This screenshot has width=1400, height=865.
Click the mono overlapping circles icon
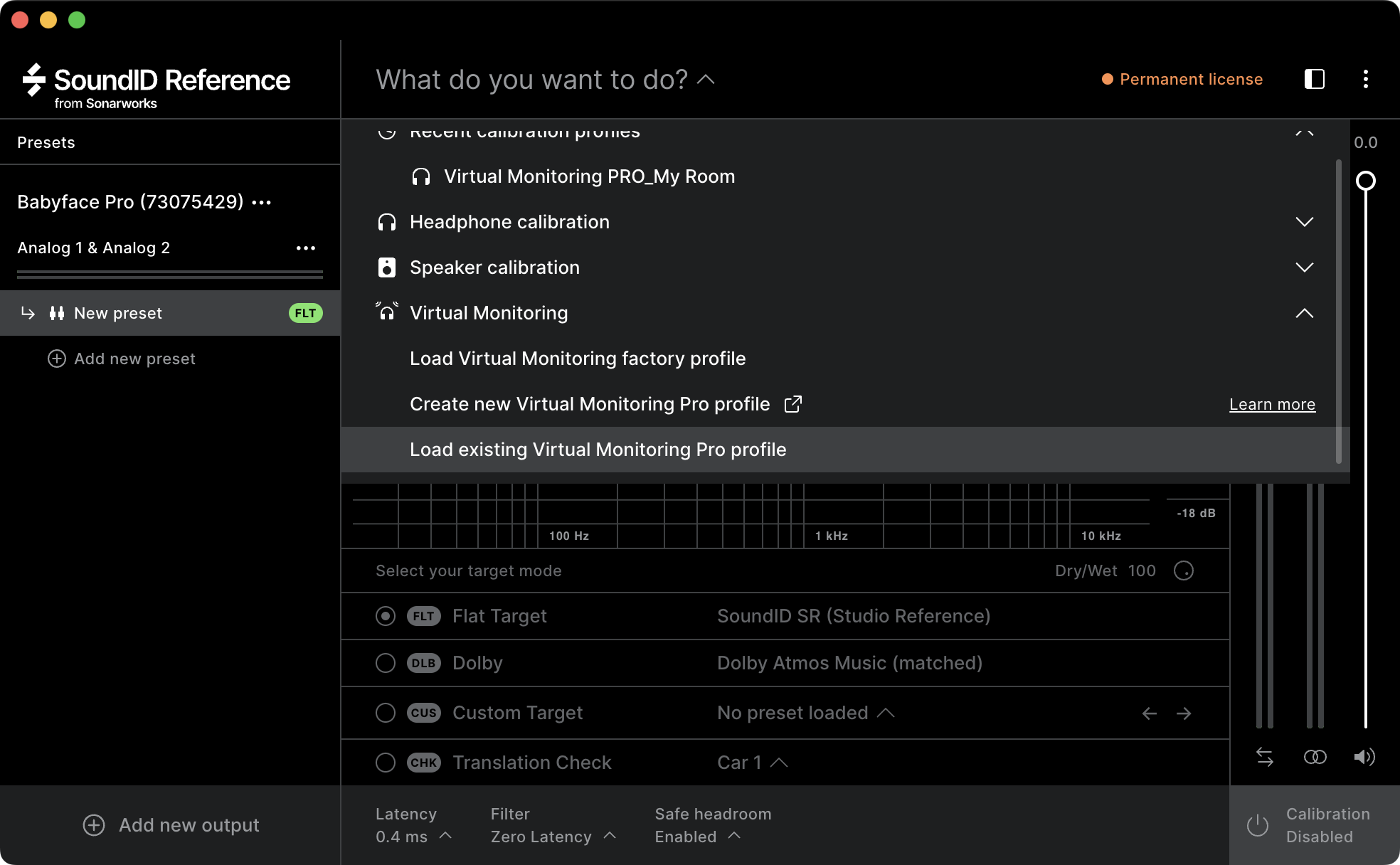1315,757
